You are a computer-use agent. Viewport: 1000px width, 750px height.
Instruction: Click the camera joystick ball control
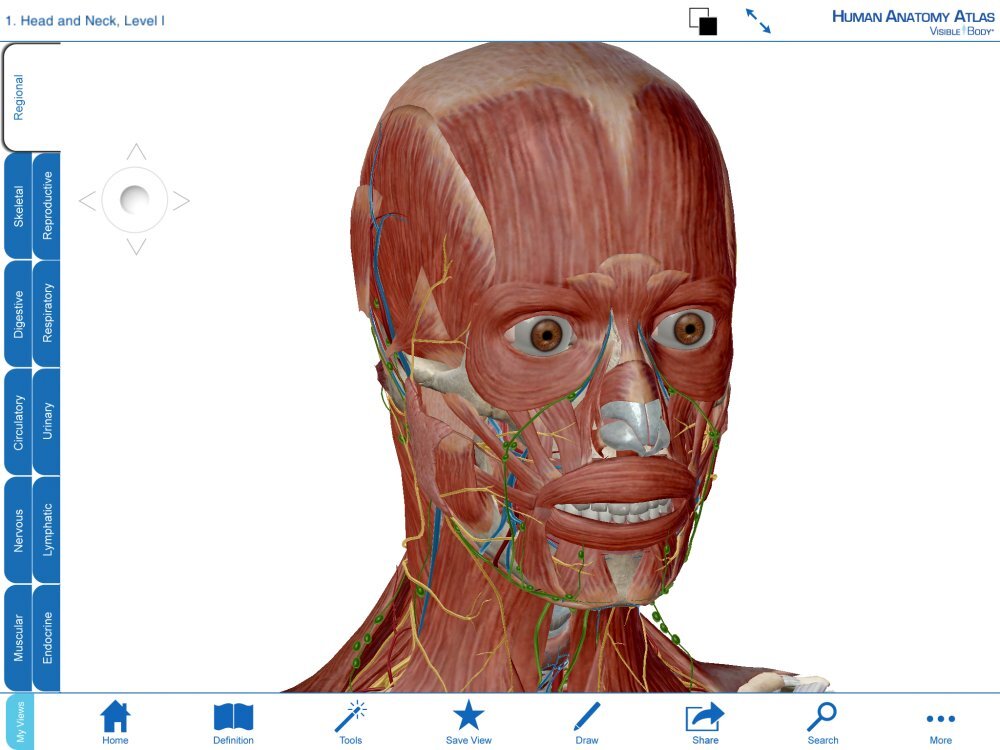click(x=133, y=199)
